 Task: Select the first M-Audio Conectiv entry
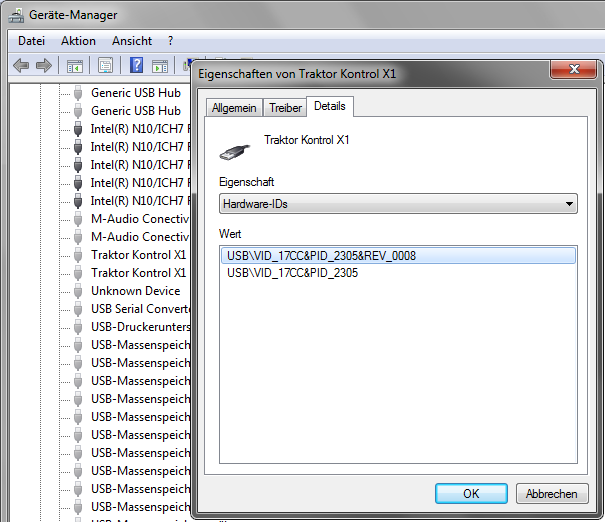140,219
